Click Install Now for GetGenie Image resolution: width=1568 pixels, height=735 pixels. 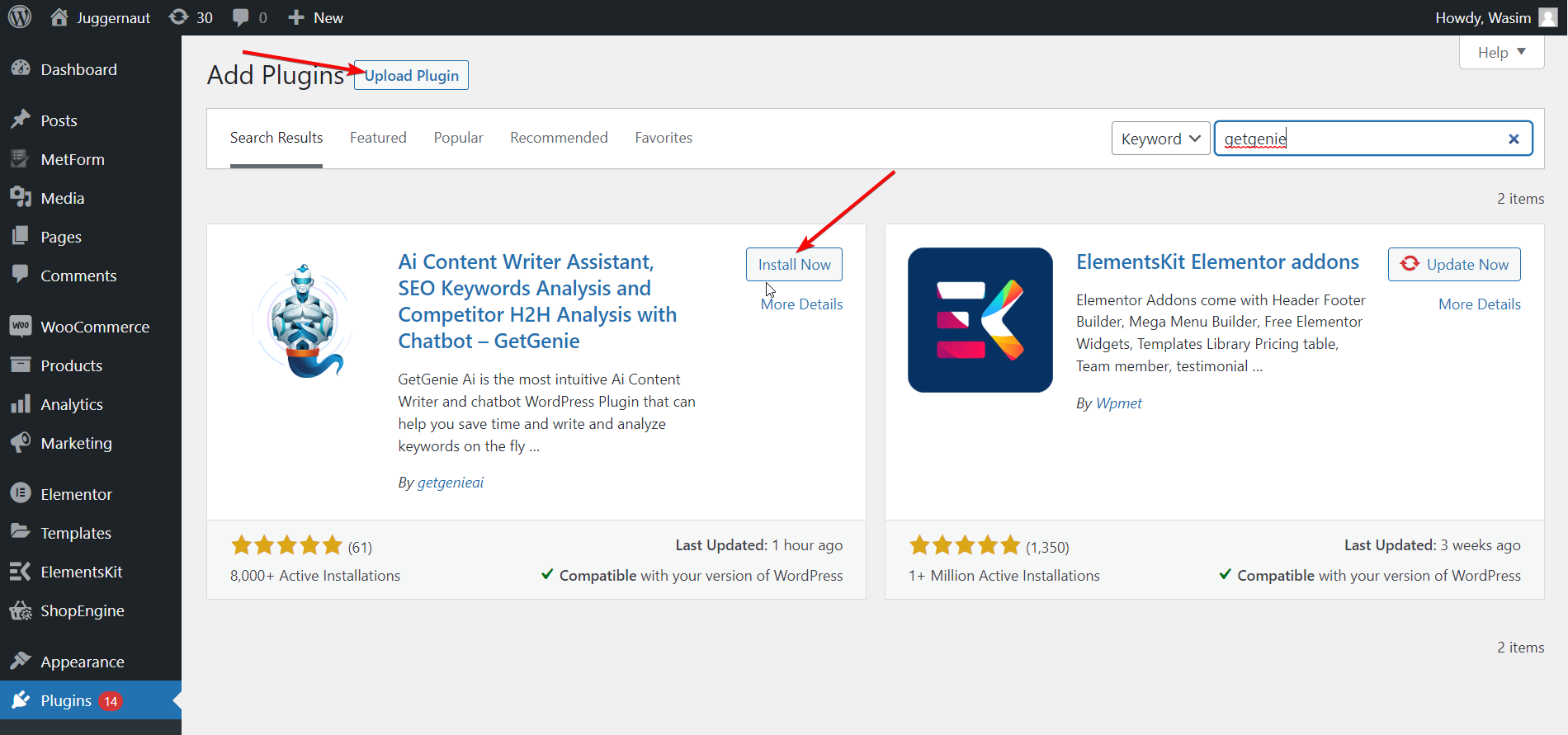(794, 264)
